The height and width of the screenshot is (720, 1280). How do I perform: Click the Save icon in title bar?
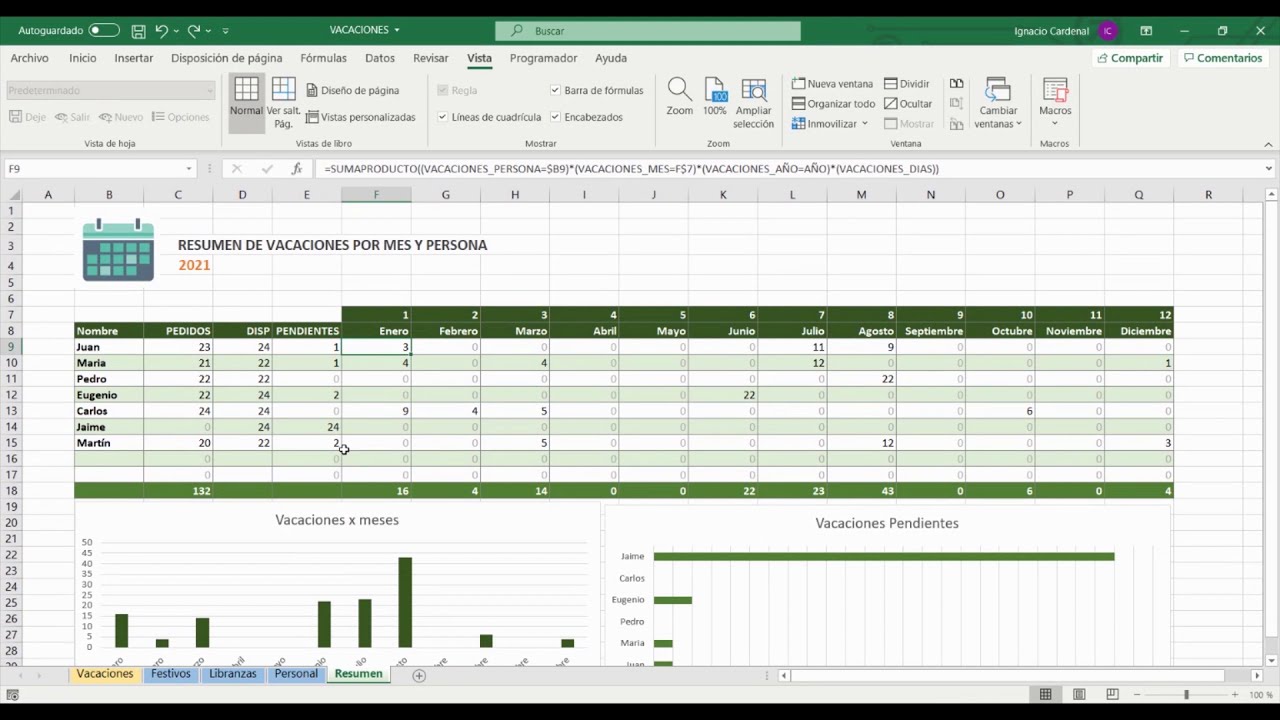coord(138,31)
